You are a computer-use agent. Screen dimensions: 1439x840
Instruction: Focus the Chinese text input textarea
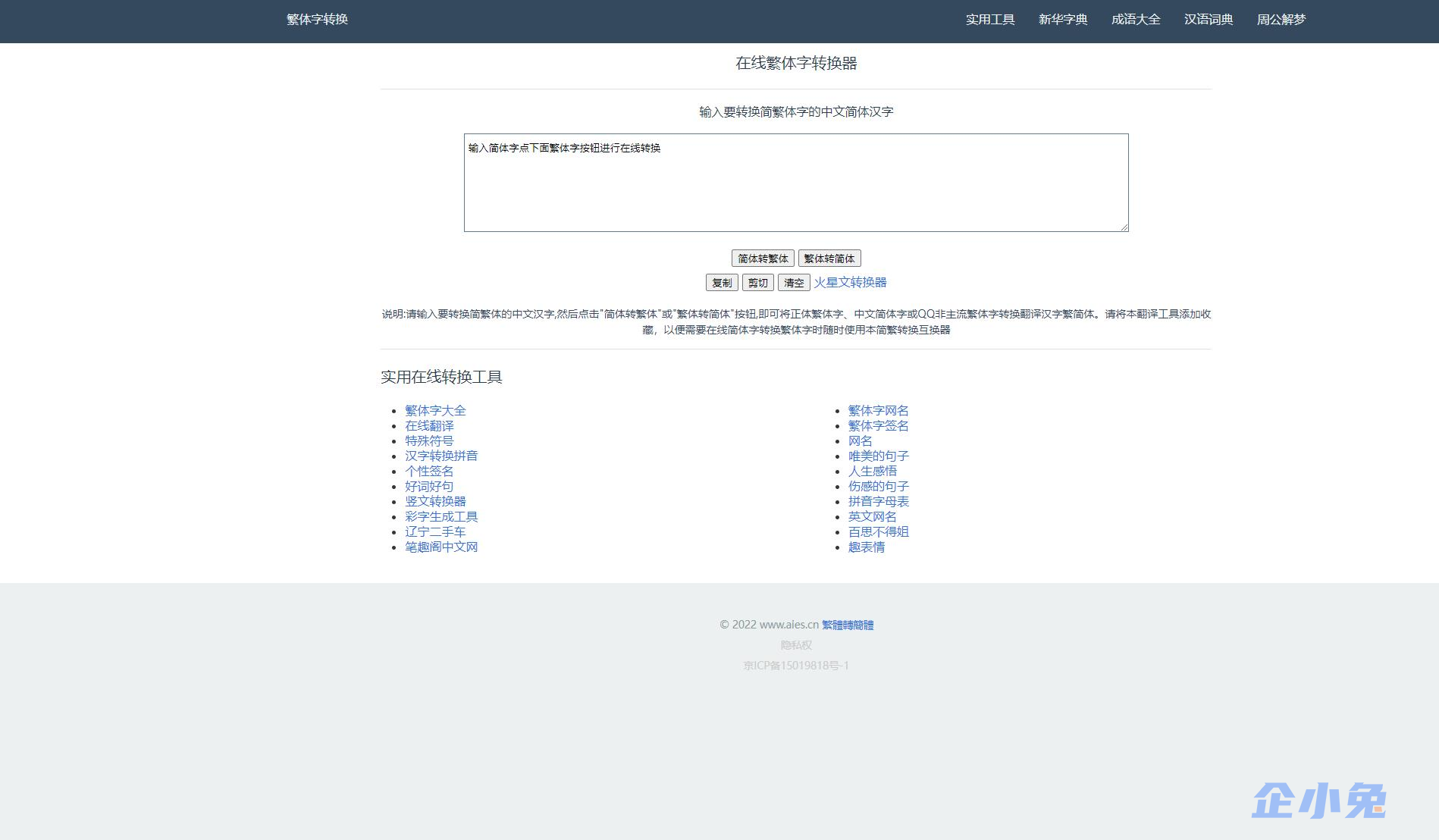(x=796, y=183)
